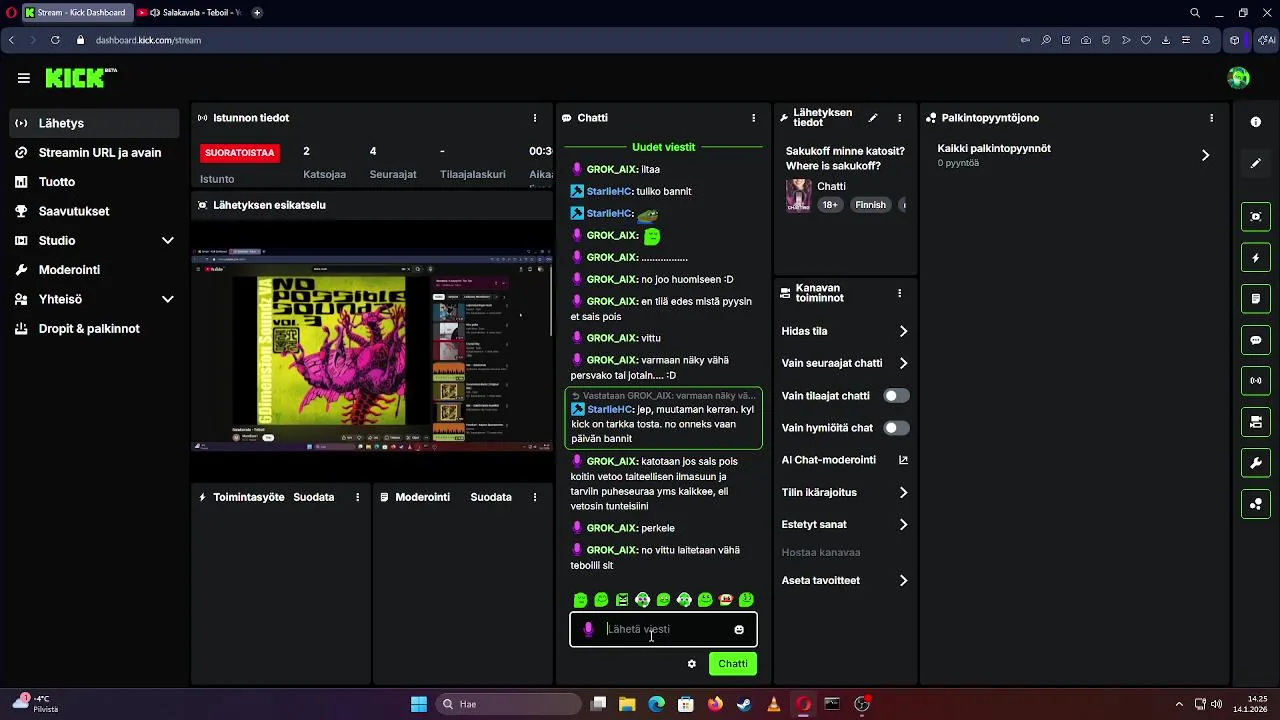This screenshot has height=720, width=1280.
Task: Open emoji picker in chat input
Action: tap(739, 630)
